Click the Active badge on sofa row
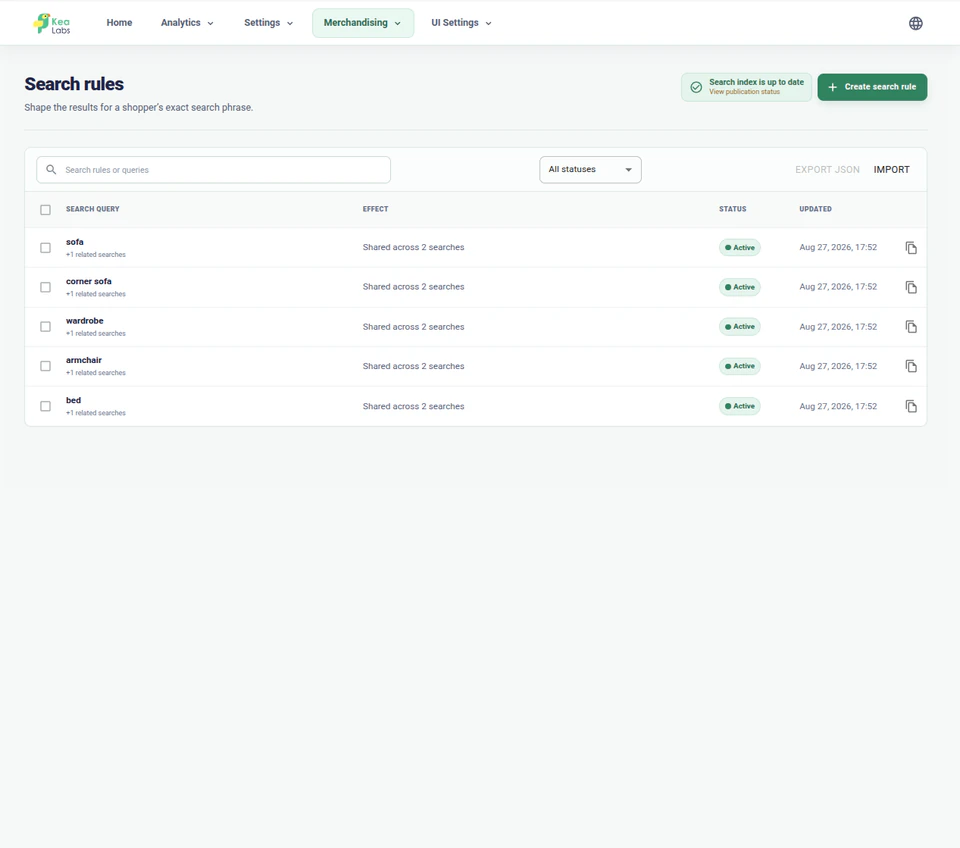This screenshot has height=848, width=960. pyautogui.click(x=740, y=247)
